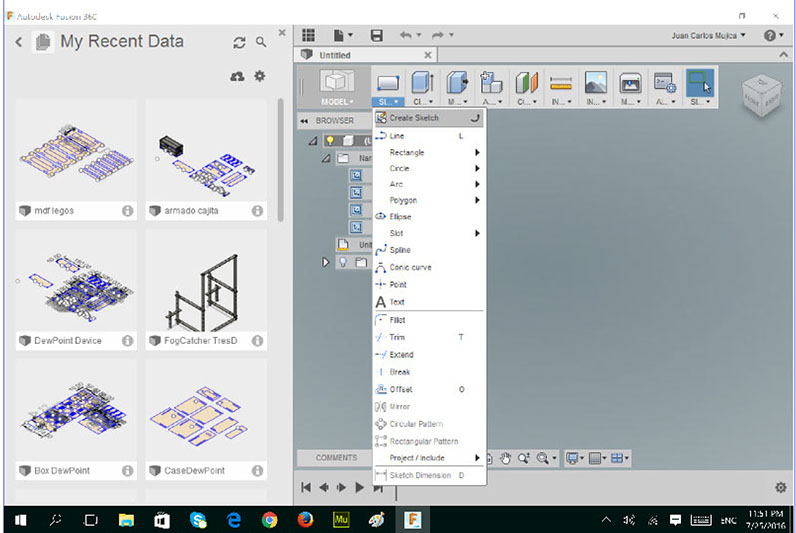The image size is (796, 533).
Task: Expand the collapsed browser folder triangle
Action: 325,262
